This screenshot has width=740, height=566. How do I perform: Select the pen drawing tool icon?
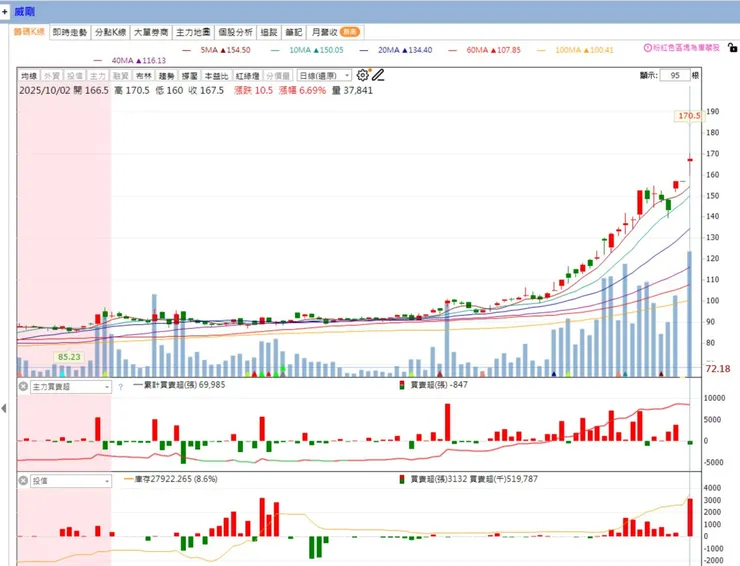click(x=378, y=75)
